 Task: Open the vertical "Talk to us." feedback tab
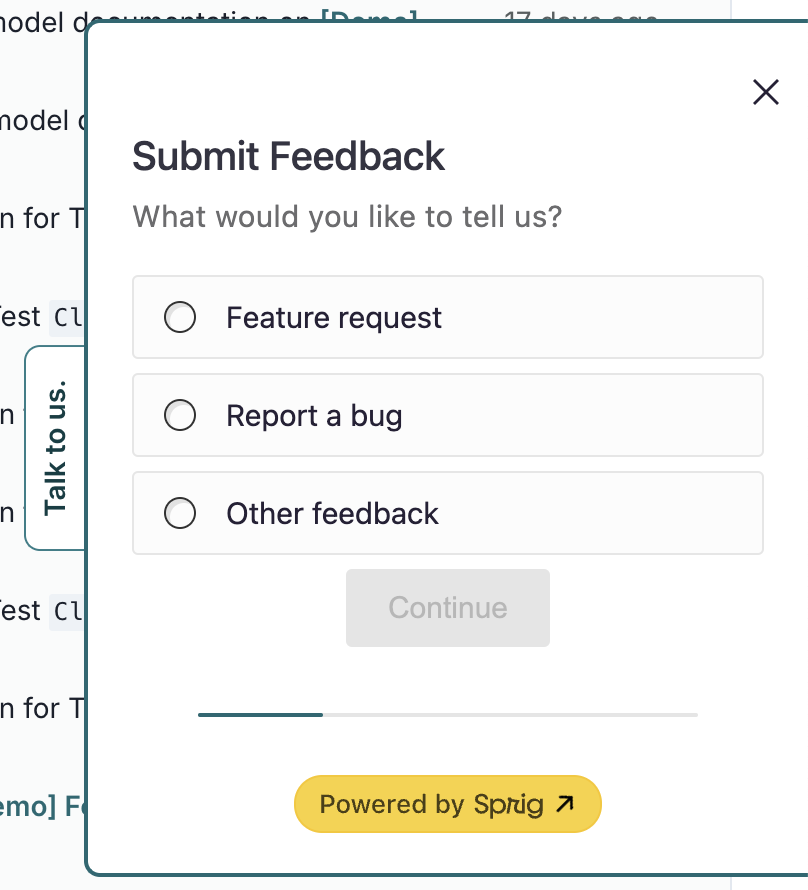click(55, 447)
